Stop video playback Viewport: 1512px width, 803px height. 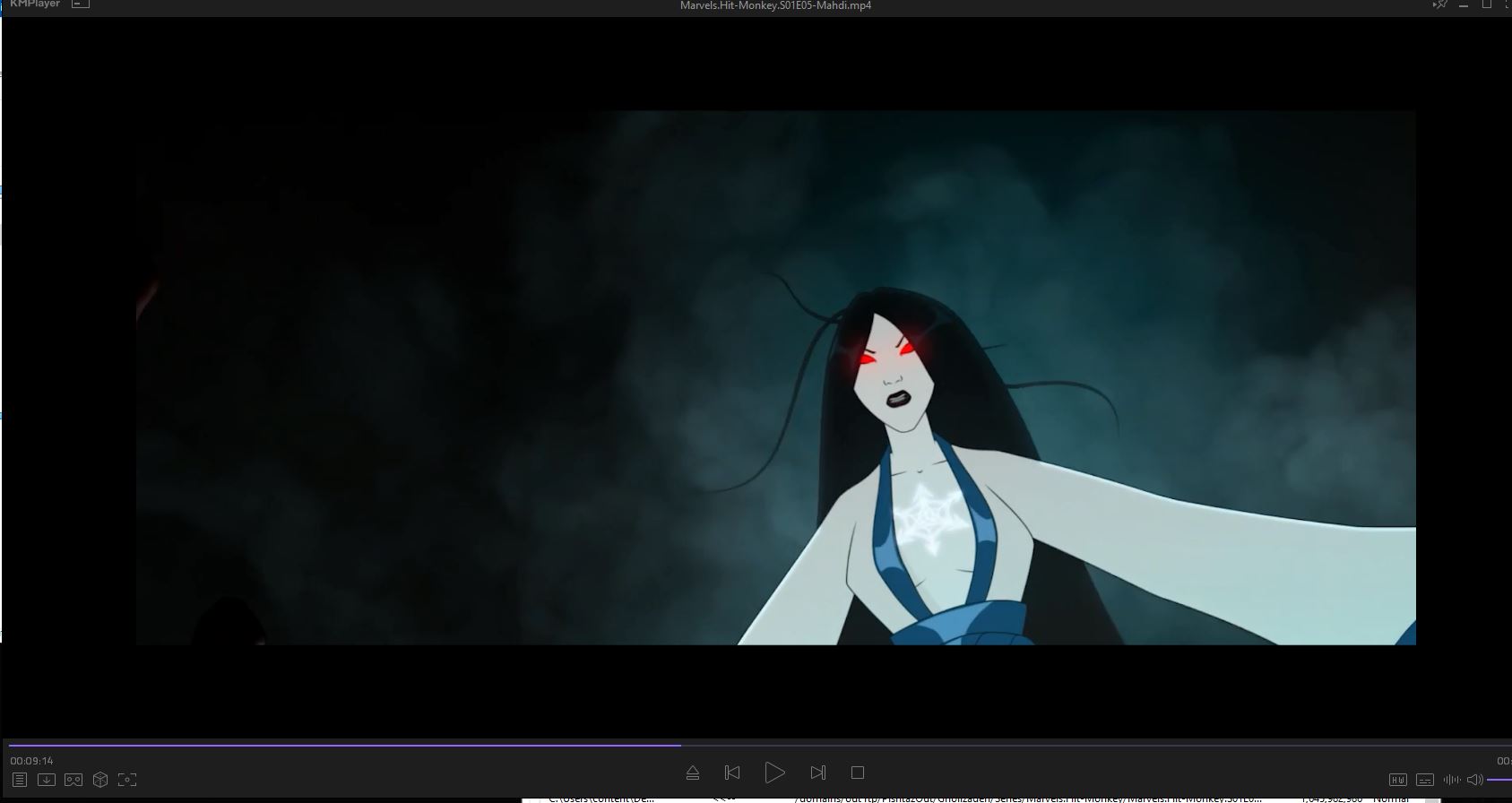tap(858, 773)
